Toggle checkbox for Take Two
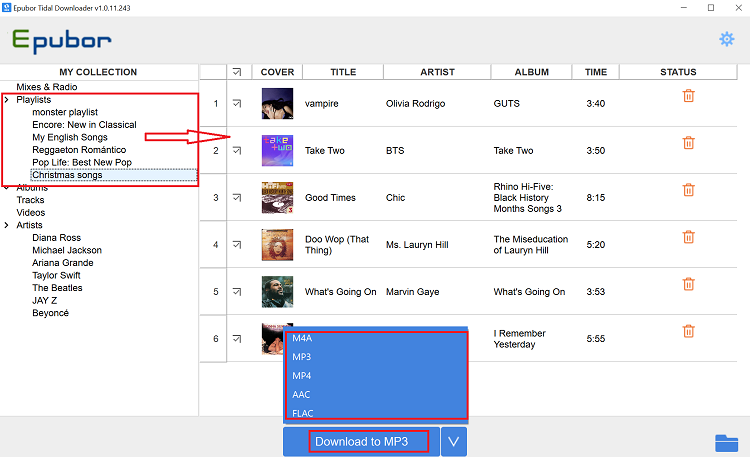Viewport: 750px width, 457px height. pyautogui.click(x=237, y=150)
